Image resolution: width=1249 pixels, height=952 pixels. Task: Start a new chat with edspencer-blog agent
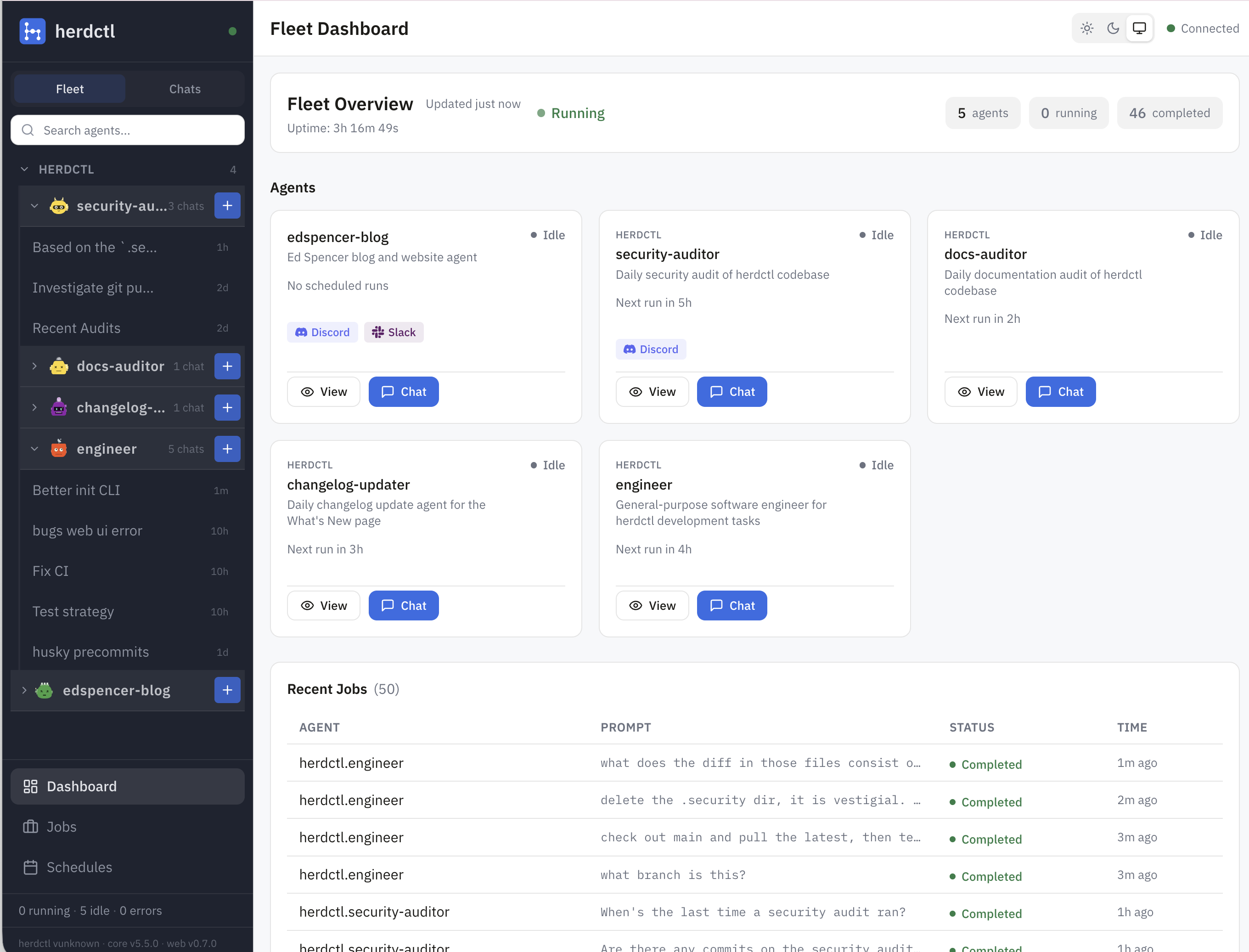tap(227, 690)
